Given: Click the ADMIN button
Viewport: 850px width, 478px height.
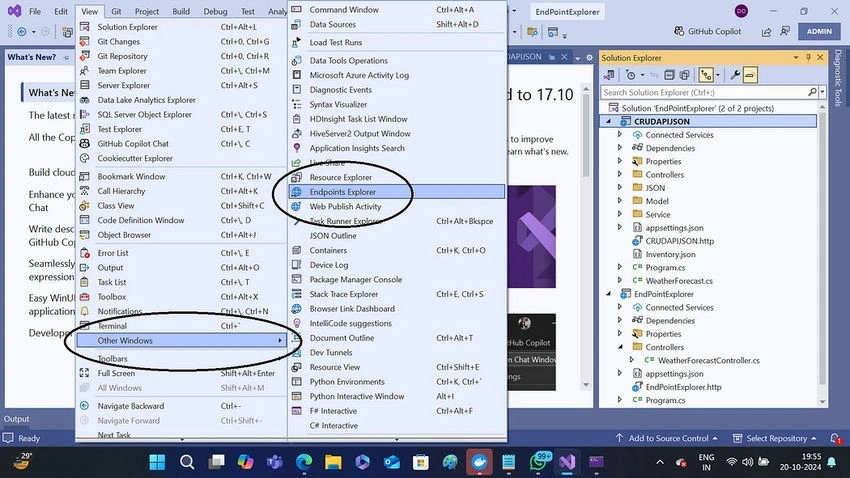Looking at the screenshot, I should click(819, 31).
